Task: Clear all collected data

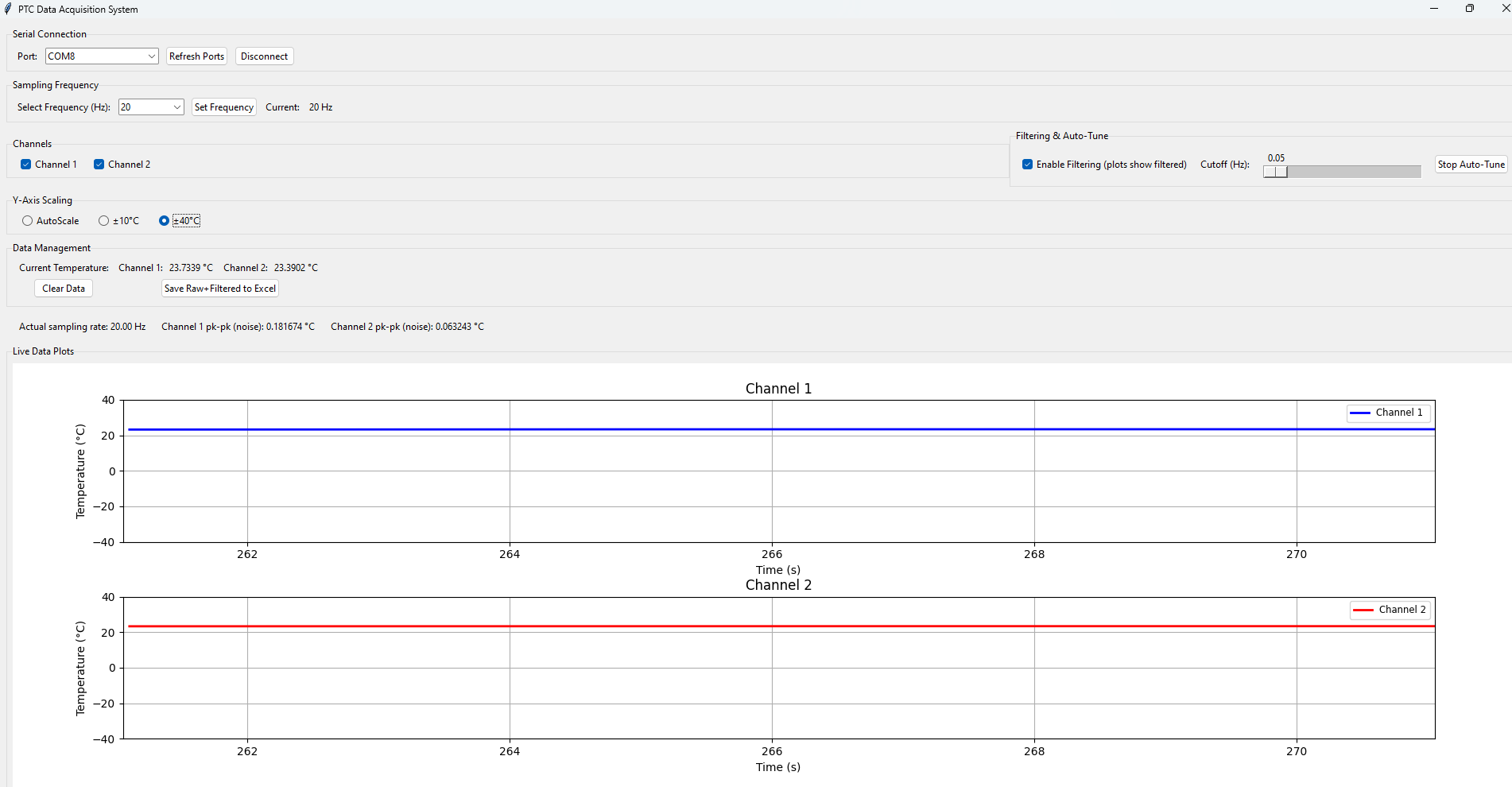Action: 63,288
